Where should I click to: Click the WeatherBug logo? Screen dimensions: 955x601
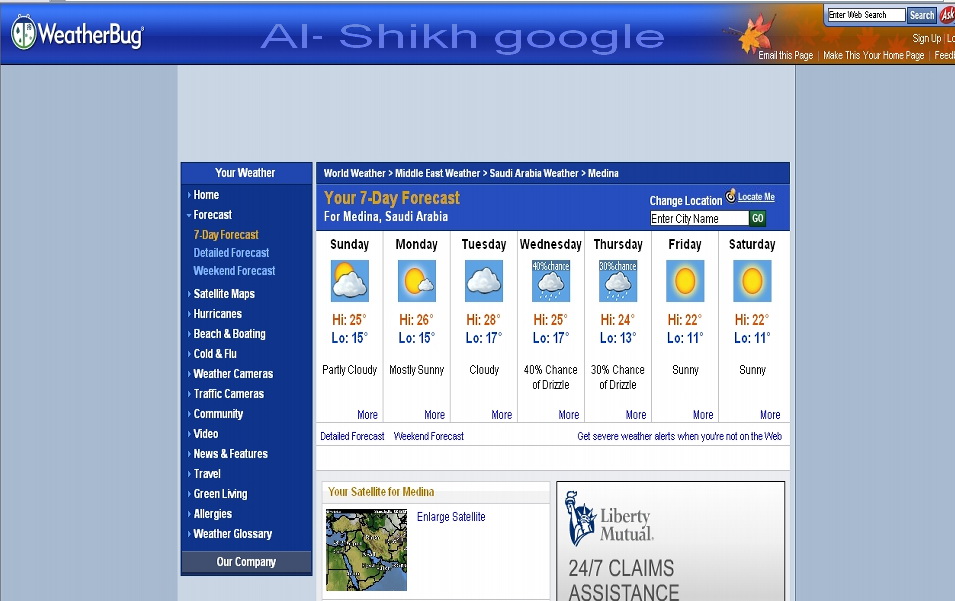click(77, 33)
